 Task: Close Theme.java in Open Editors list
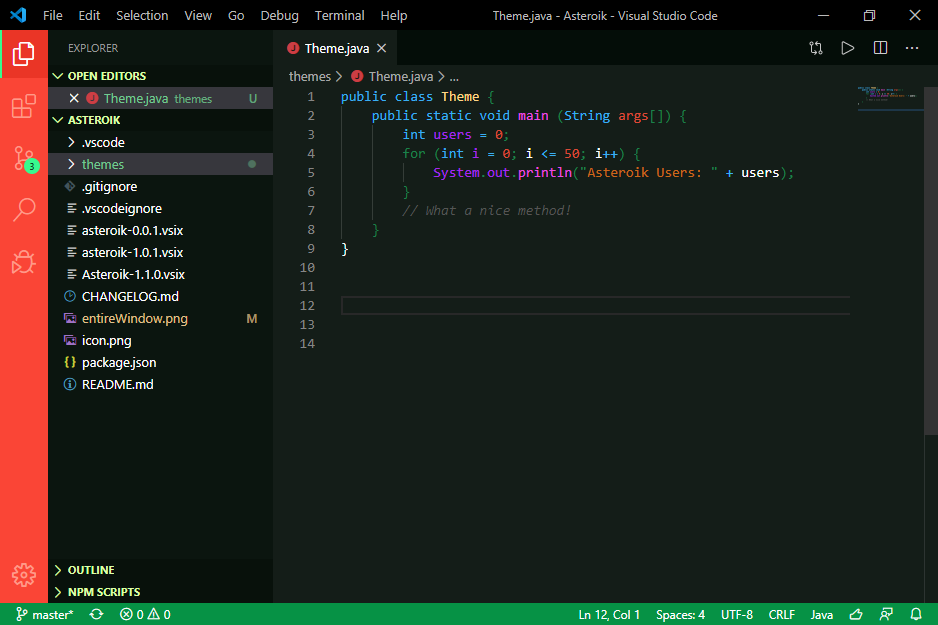(x=74, y=98)
